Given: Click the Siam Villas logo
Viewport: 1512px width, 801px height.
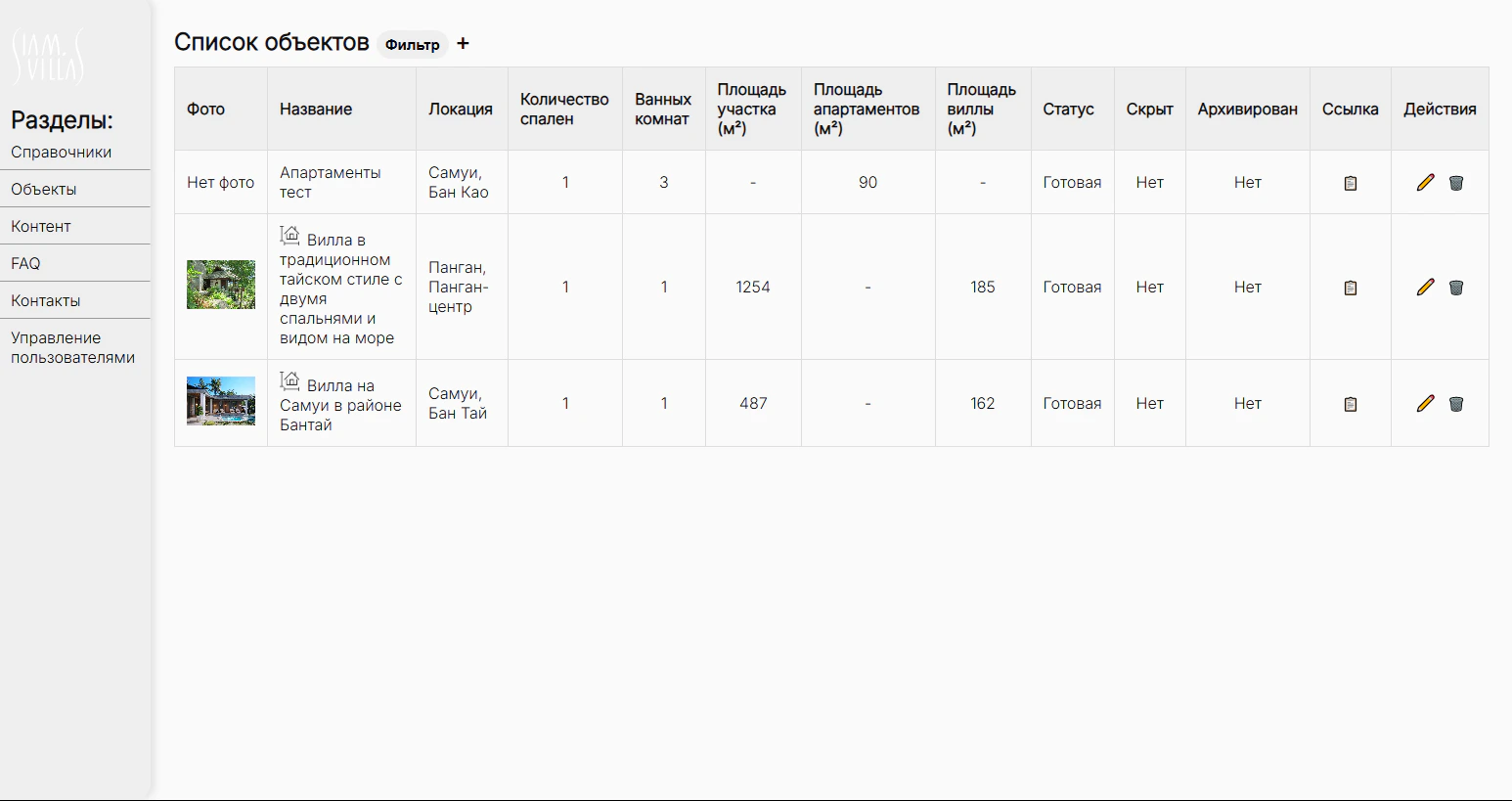Looking at the screenshot, I should (48, 57).
